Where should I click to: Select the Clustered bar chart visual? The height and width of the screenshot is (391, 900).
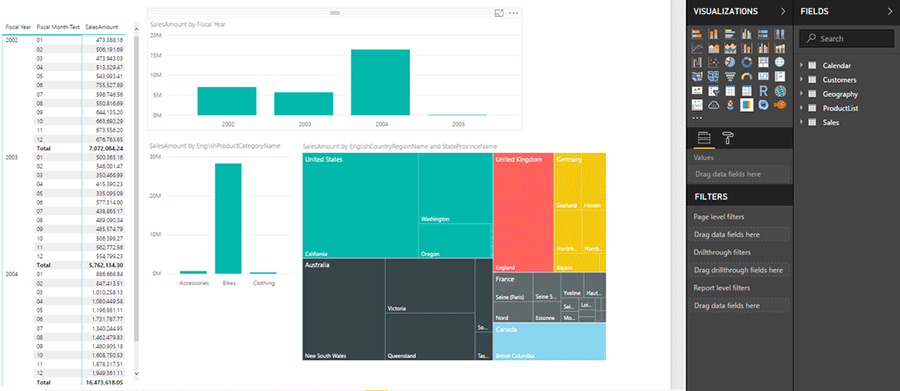click(730, 34)
